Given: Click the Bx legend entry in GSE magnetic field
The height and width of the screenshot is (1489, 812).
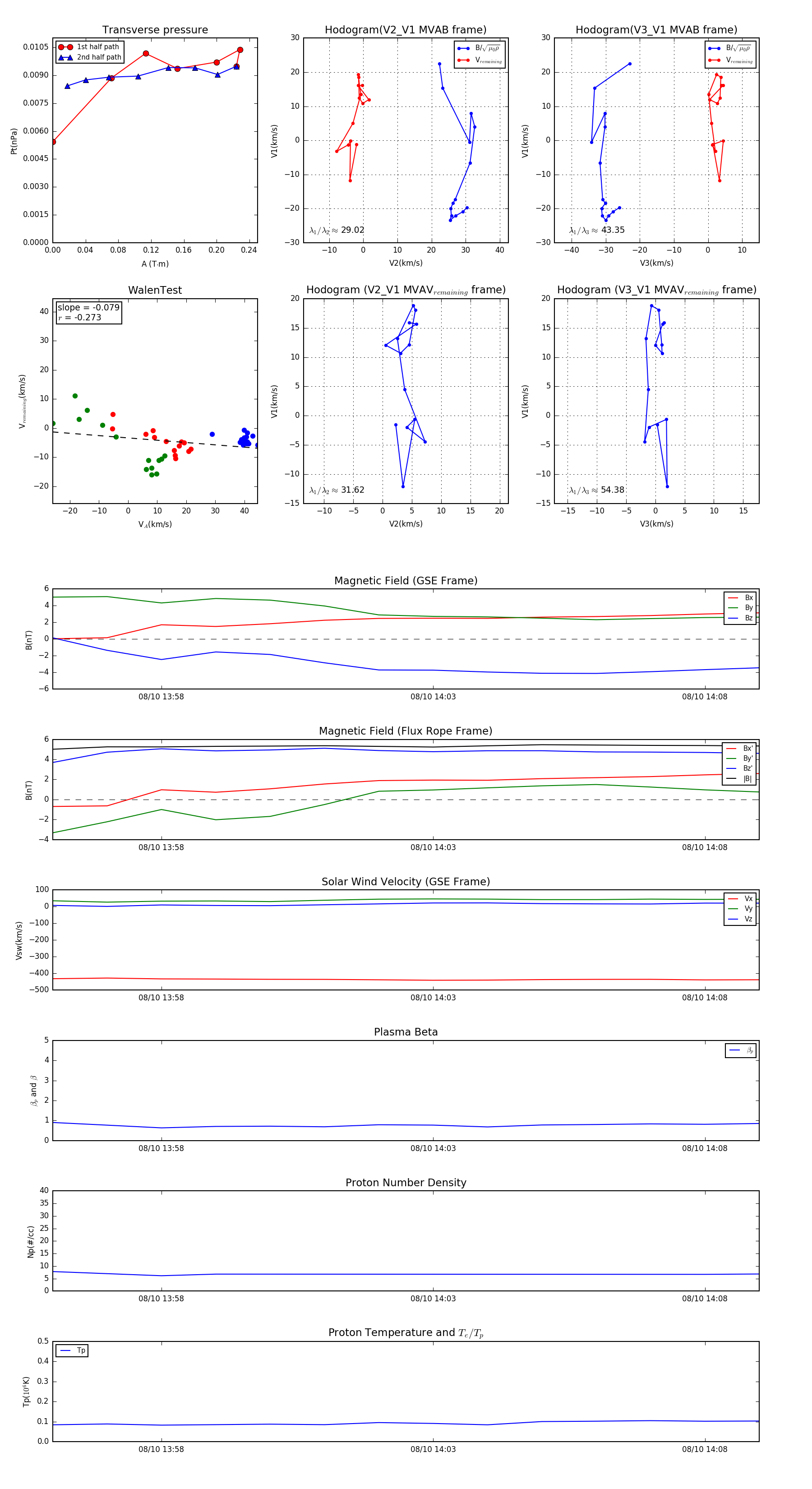Looking at the screenshot, I should (740, 598).
